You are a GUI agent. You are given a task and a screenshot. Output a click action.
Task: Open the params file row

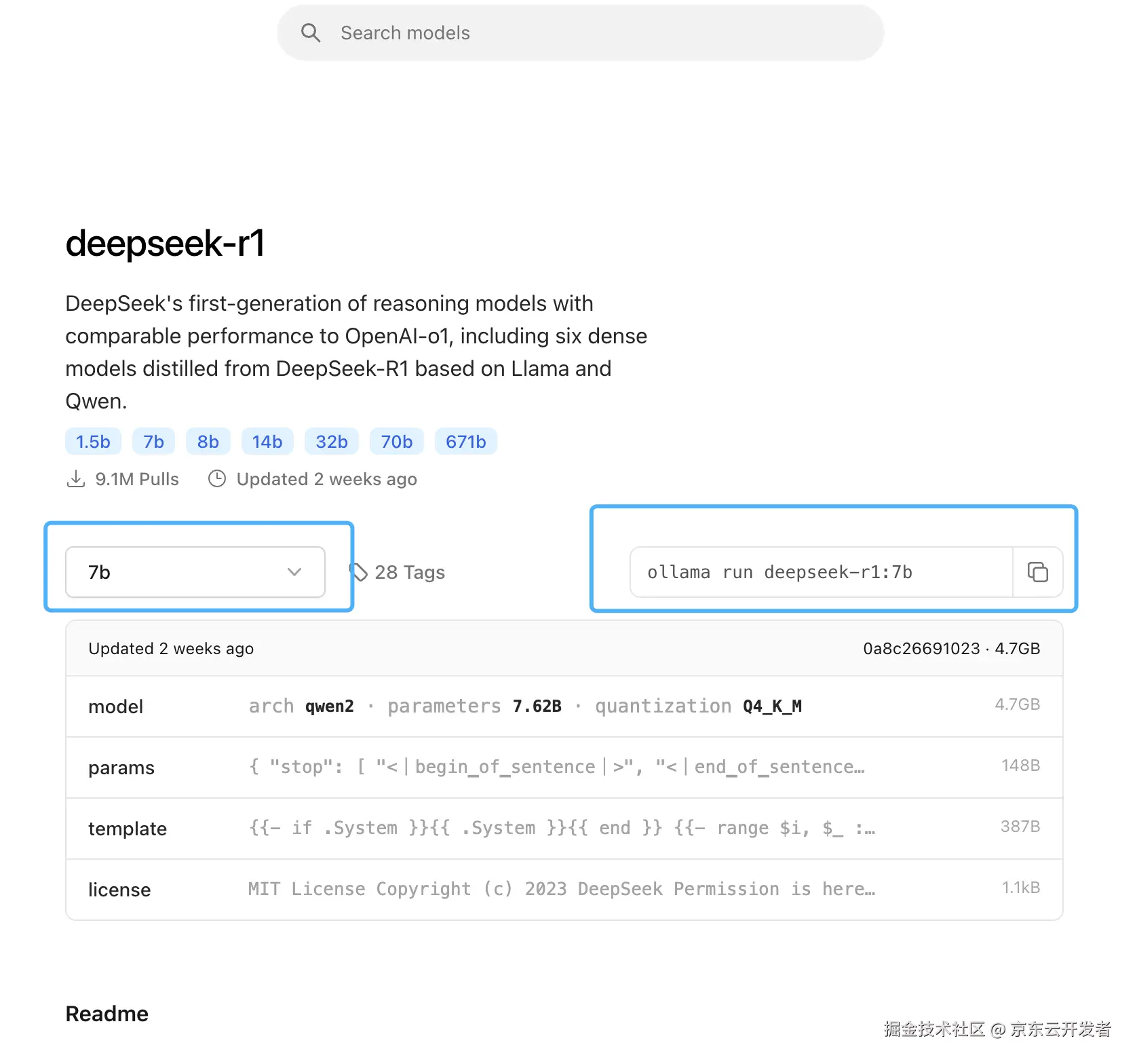coord(564,767)
